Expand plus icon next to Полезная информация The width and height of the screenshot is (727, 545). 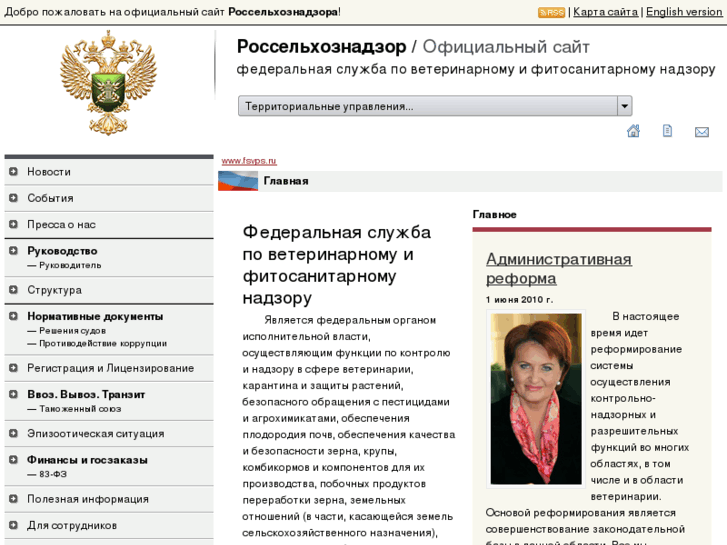13,499
